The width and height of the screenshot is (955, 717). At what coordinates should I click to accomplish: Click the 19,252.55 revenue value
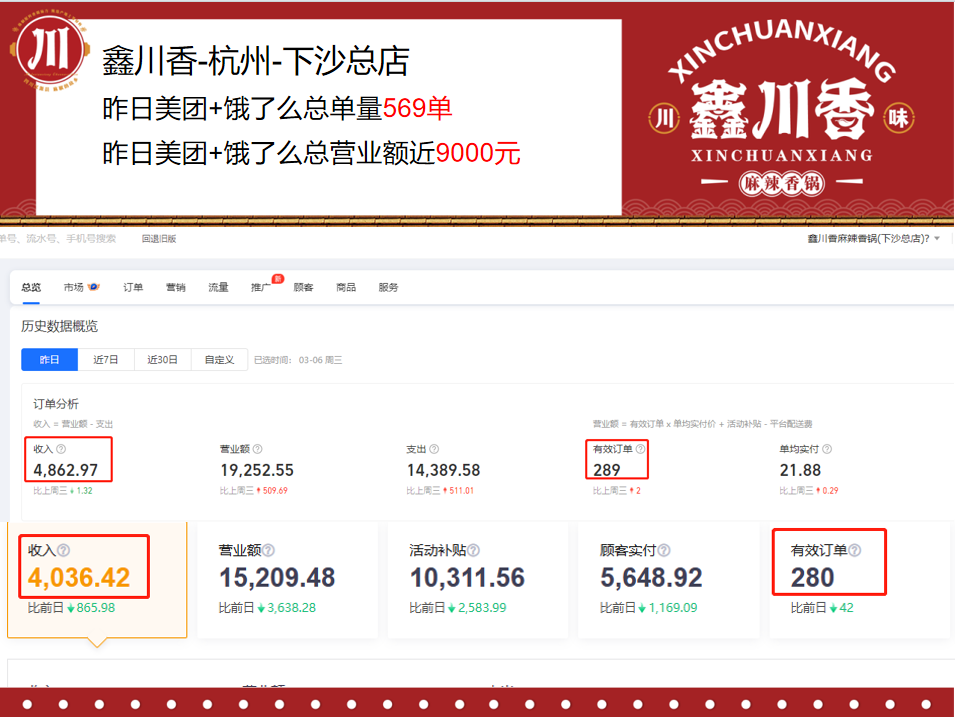tap(257, 470)
